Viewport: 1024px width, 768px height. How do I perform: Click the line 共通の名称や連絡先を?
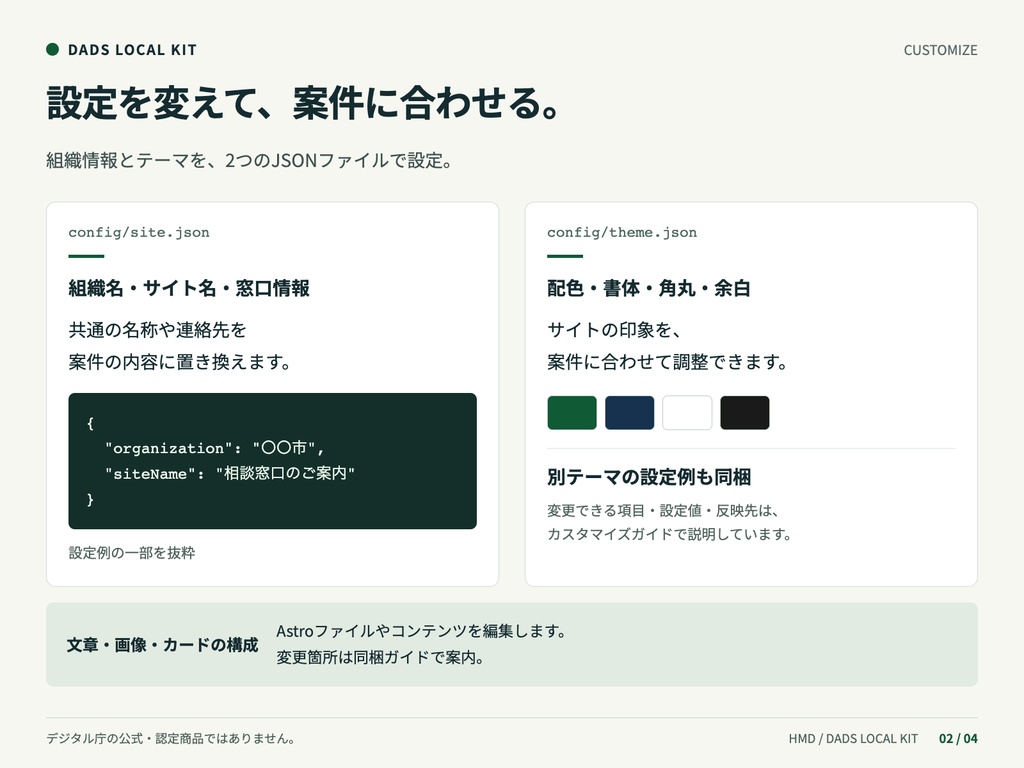(157, 330)
